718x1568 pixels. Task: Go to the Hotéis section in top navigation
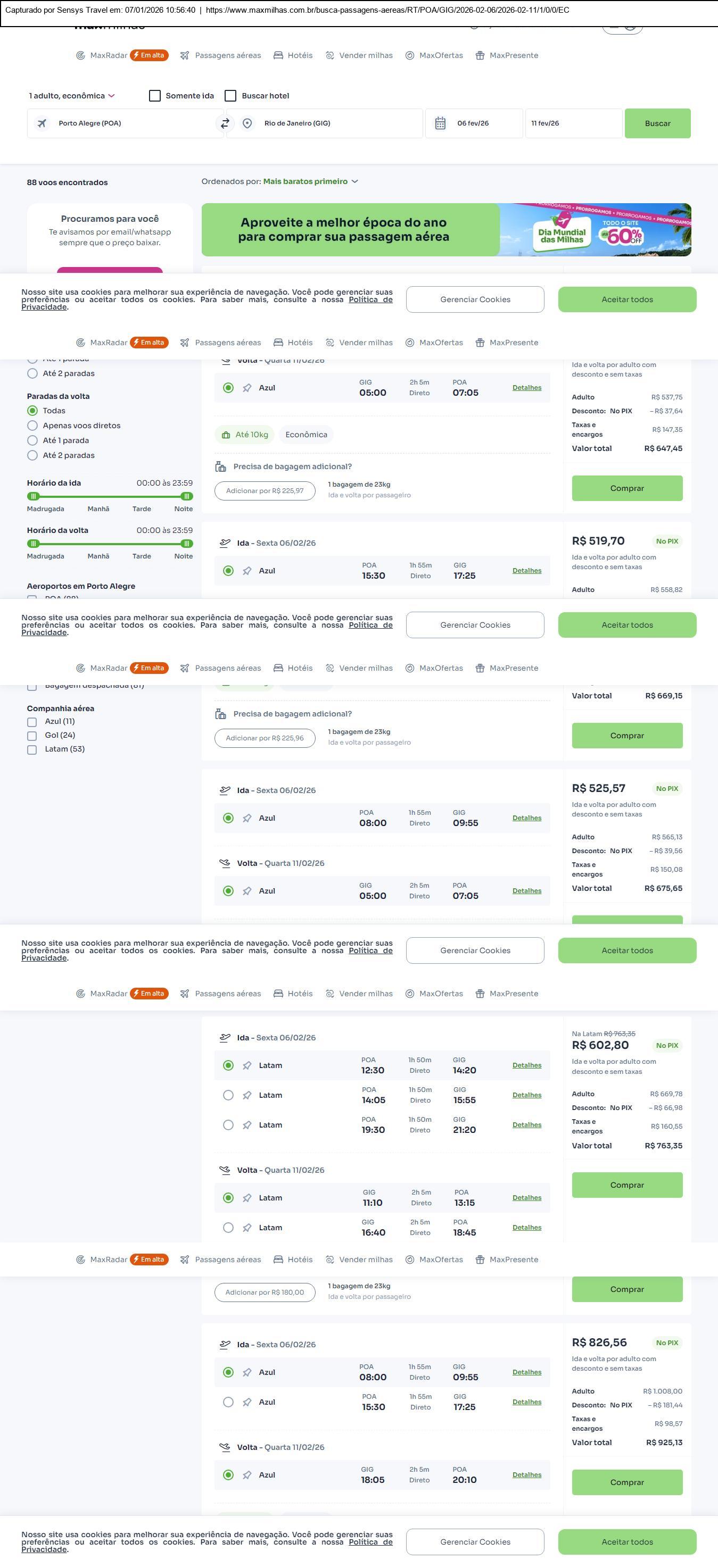pyautogui.click(x=293, y=55)
